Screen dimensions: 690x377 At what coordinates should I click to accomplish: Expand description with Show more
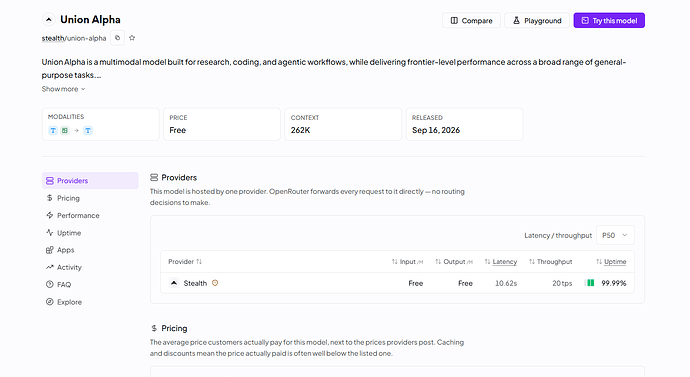pyautogui.click(x=63, y=89)
